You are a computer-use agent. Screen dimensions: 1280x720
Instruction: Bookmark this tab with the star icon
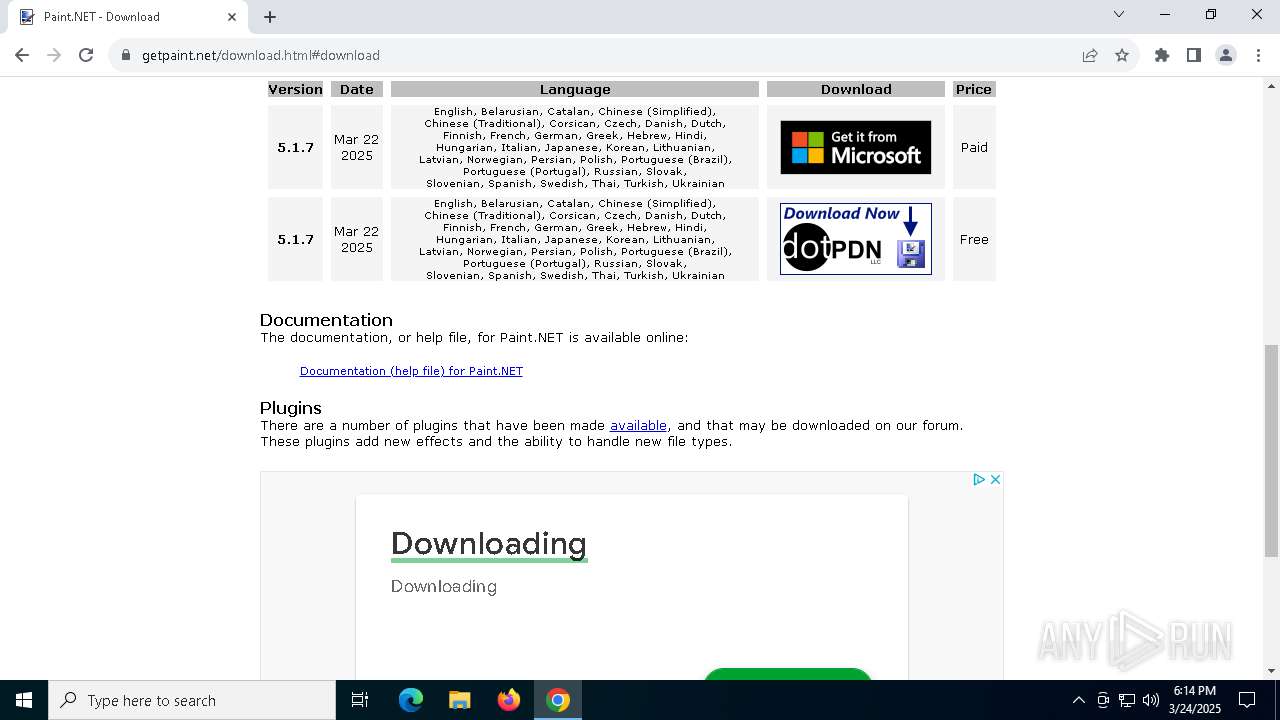click(1122, 55)
